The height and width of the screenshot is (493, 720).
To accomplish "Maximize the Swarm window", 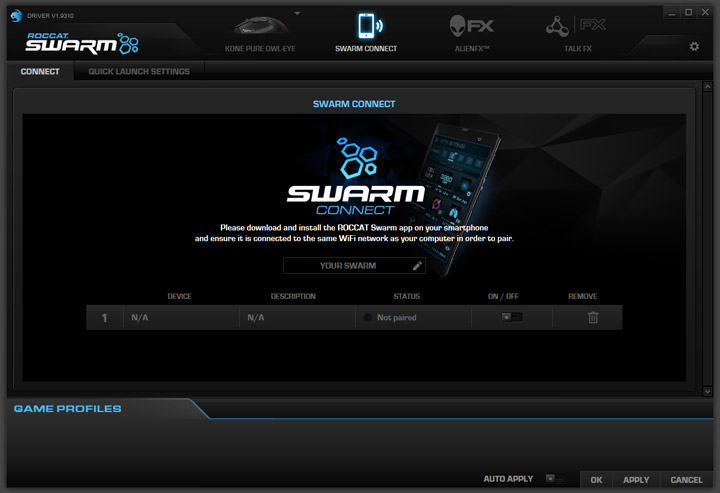I will click(x=688, y=13).
